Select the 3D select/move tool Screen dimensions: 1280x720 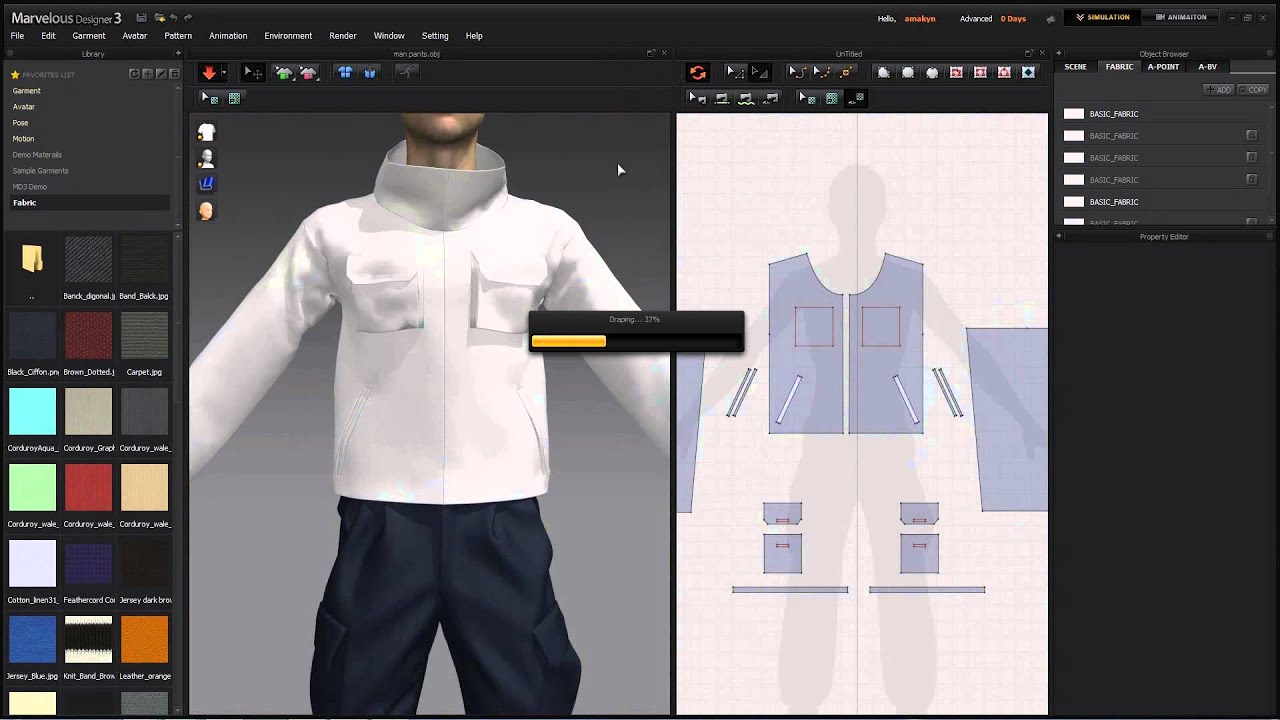click(254, 73)
